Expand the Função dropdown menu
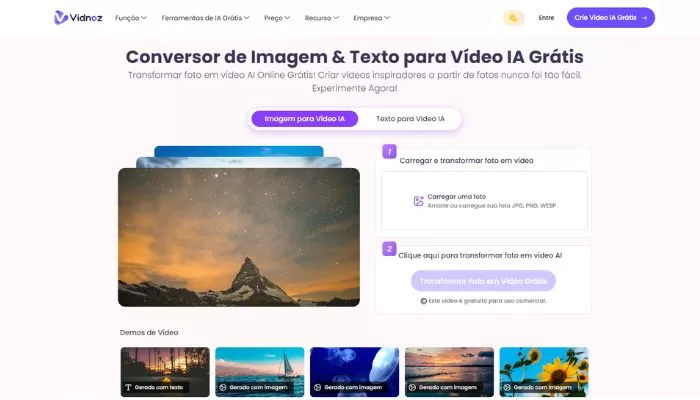 (130, 18)
